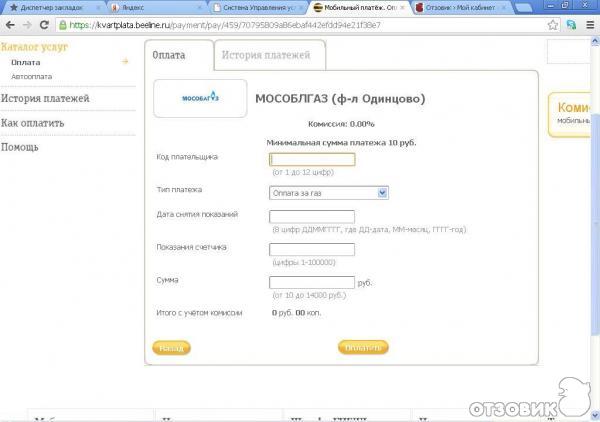Reload the page with the refresh icon

[x=45, y=26]
